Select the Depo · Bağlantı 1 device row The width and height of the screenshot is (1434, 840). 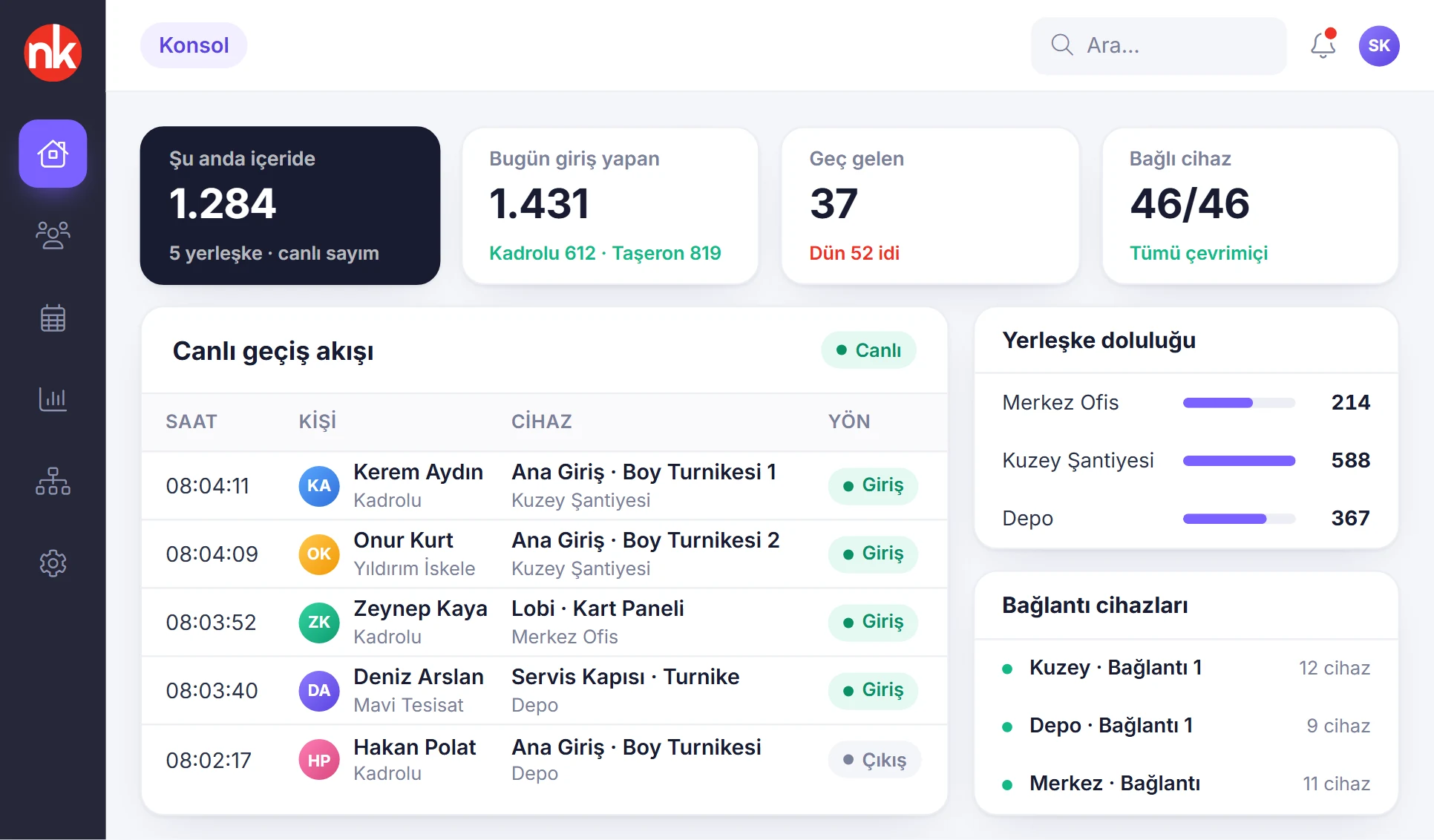click(x=1186, y=726)
